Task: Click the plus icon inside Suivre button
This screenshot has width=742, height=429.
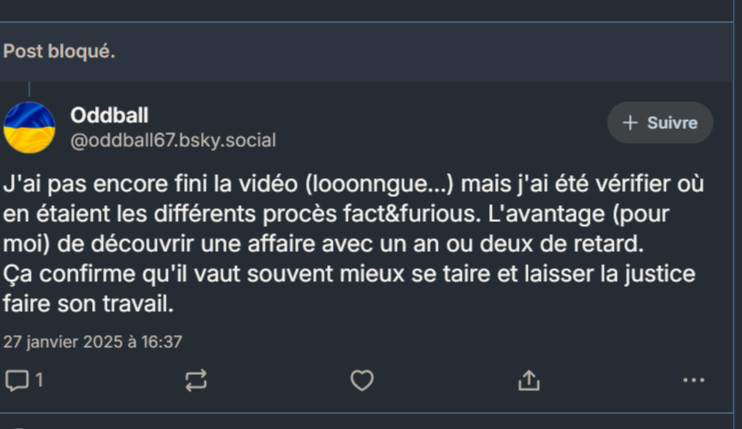Action: (x=630, y=123)
